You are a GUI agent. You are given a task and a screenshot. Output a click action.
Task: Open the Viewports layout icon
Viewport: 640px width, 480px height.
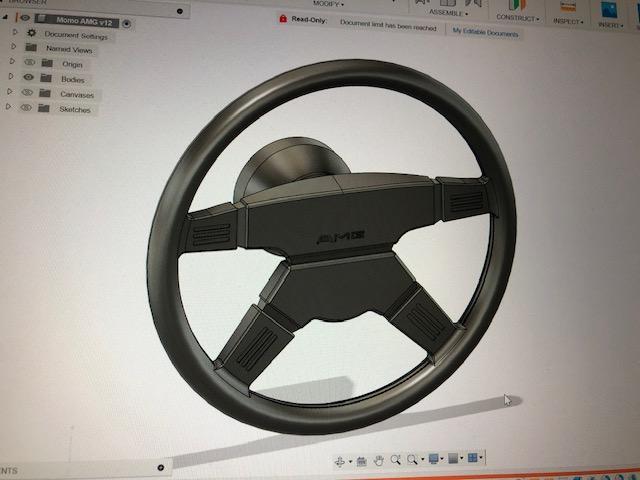click(x=472, y=458)
